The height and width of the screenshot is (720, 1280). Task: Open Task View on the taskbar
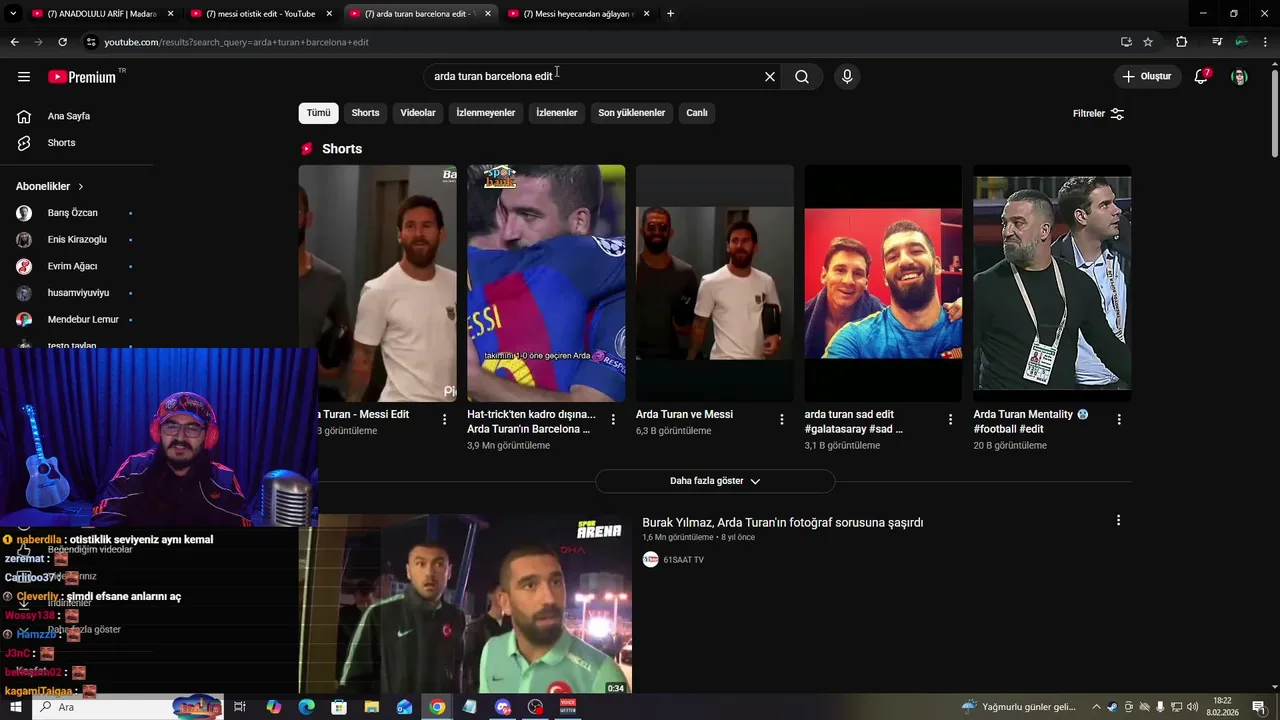(240, 707)
